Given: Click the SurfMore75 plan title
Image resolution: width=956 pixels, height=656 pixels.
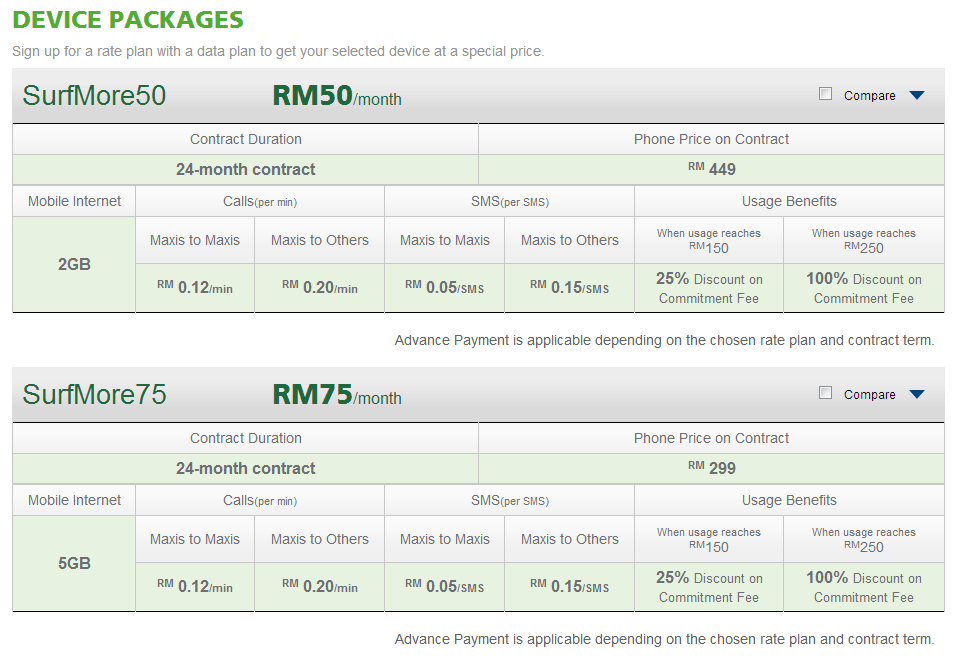Looking at the screenshot, I should click(95, 394).
